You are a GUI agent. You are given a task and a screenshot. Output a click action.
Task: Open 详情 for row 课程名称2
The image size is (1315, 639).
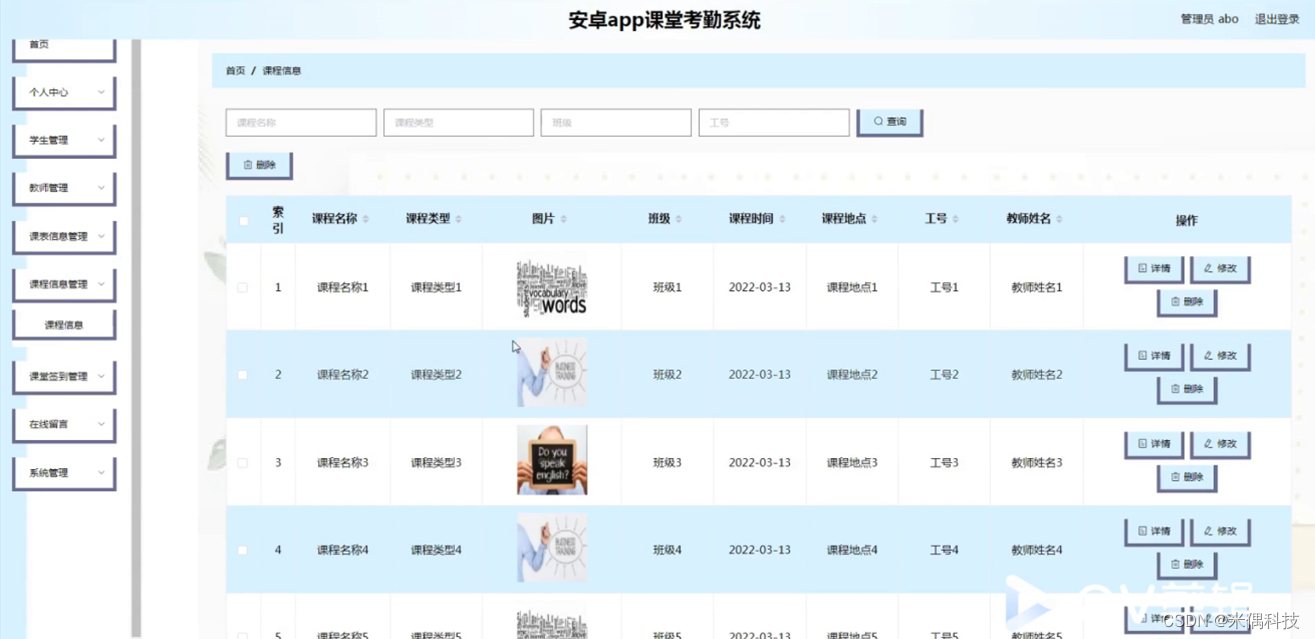[x=1154, y=356]
